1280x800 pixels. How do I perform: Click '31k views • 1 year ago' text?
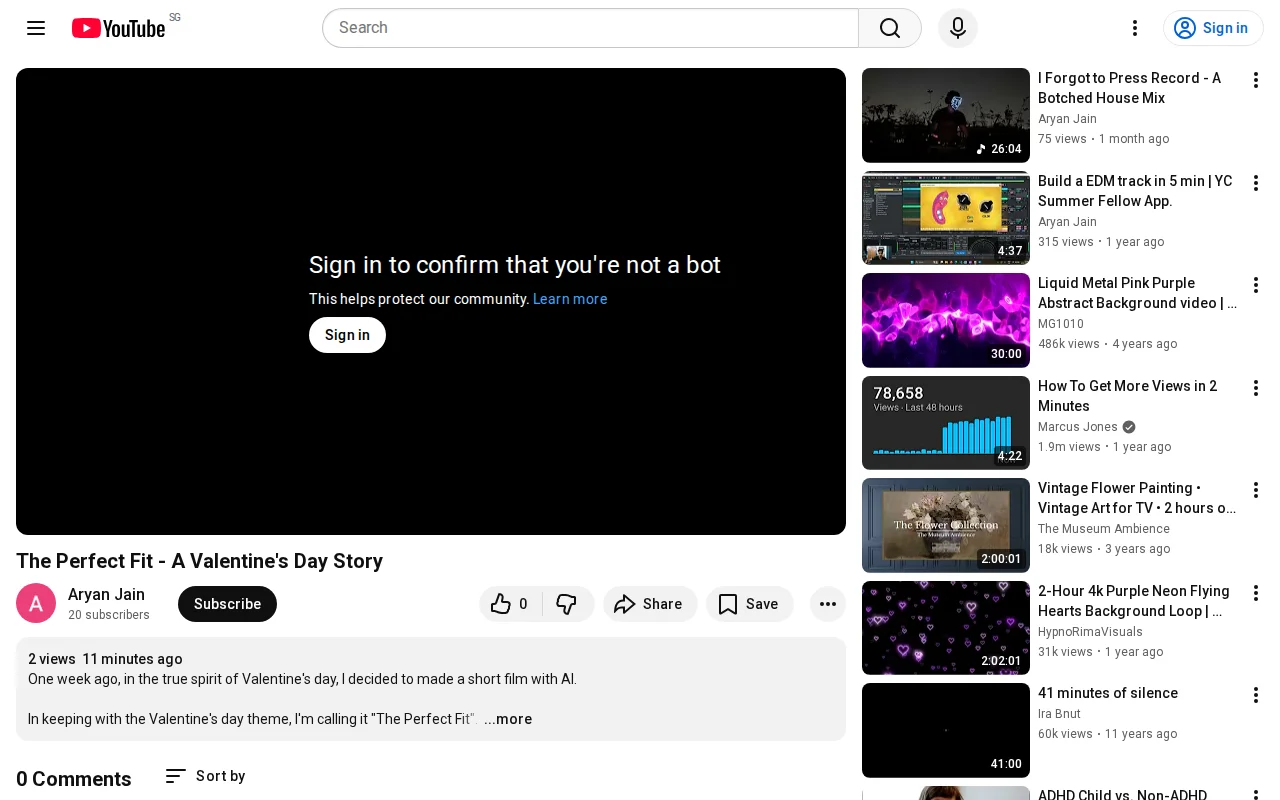click(1100, 652)
